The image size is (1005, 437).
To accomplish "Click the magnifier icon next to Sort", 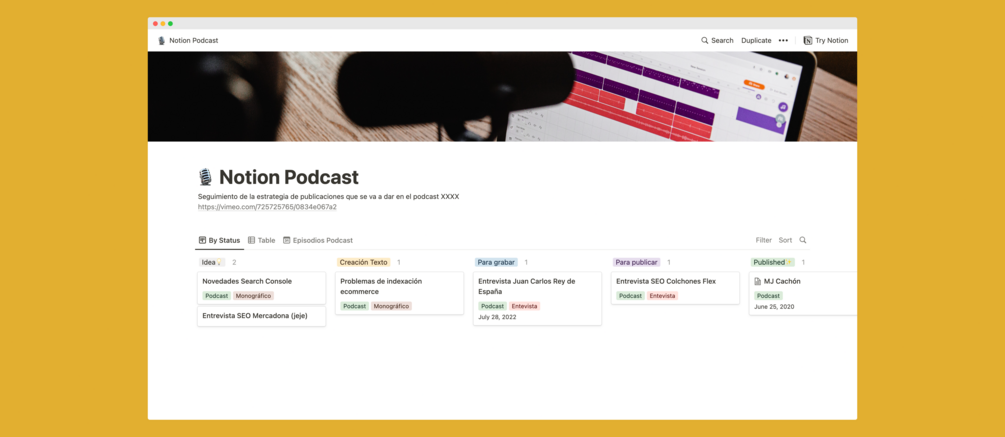I will point(802,240).
